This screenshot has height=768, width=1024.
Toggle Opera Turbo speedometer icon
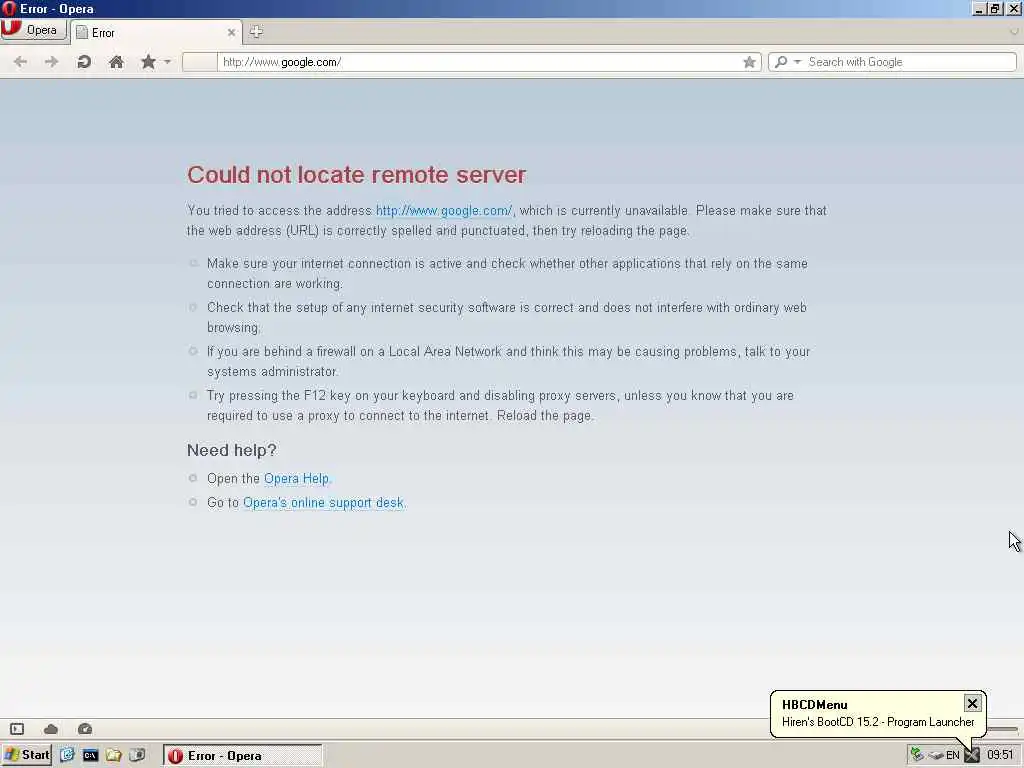click(x=85, y=729)
